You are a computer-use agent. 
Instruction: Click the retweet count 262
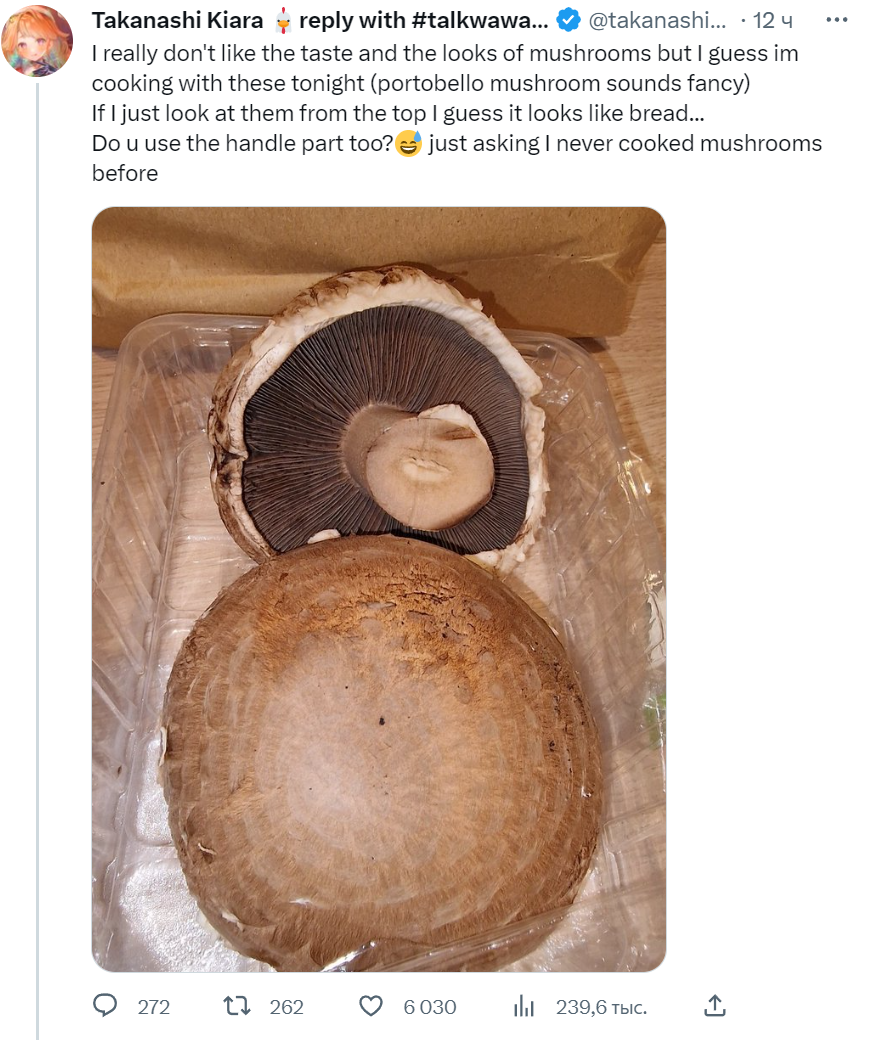[x=287, y=1007]
